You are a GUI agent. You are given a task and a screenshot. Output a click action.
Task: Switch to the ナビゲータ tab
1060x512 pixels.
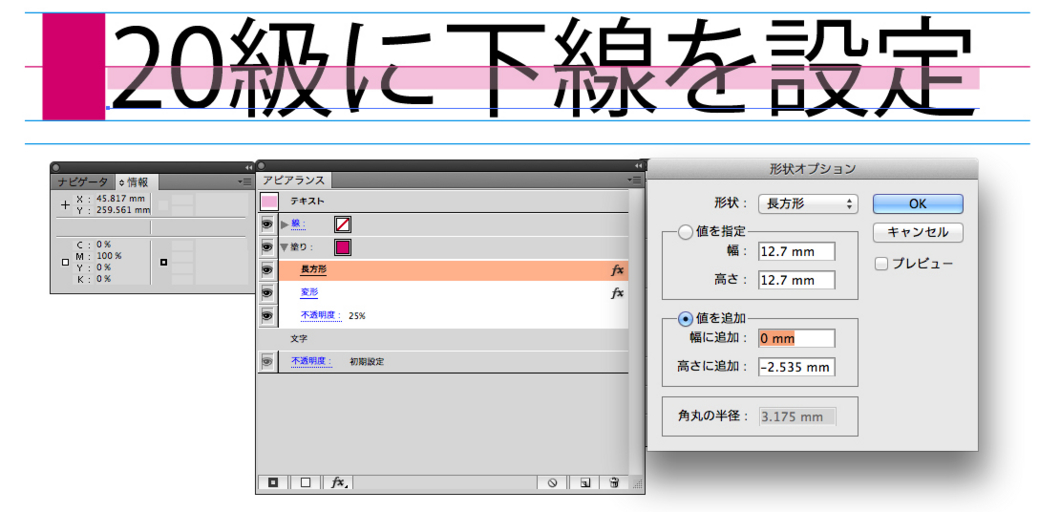click(82, 182)
